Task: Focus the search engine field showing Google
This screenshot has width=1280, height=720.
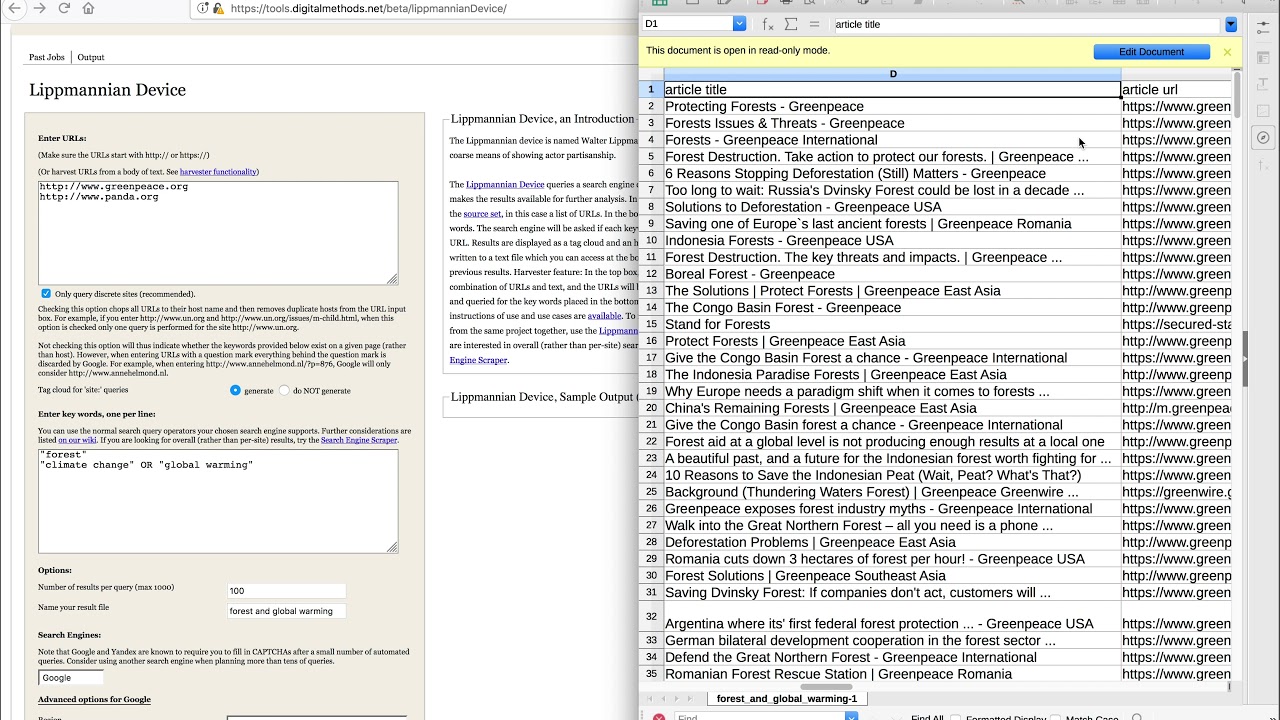Action: (70, 678)
